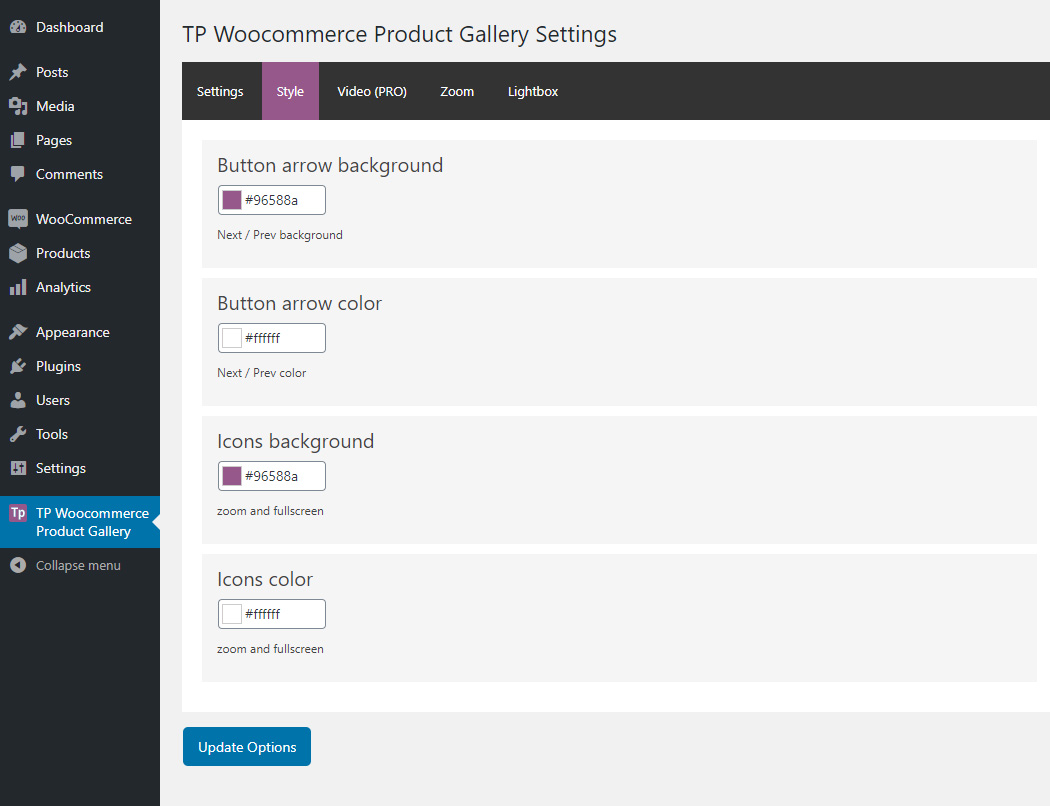1050x806 pixels.
Task: Click the Icons color hex value field
Action: [x=272, y=614]
